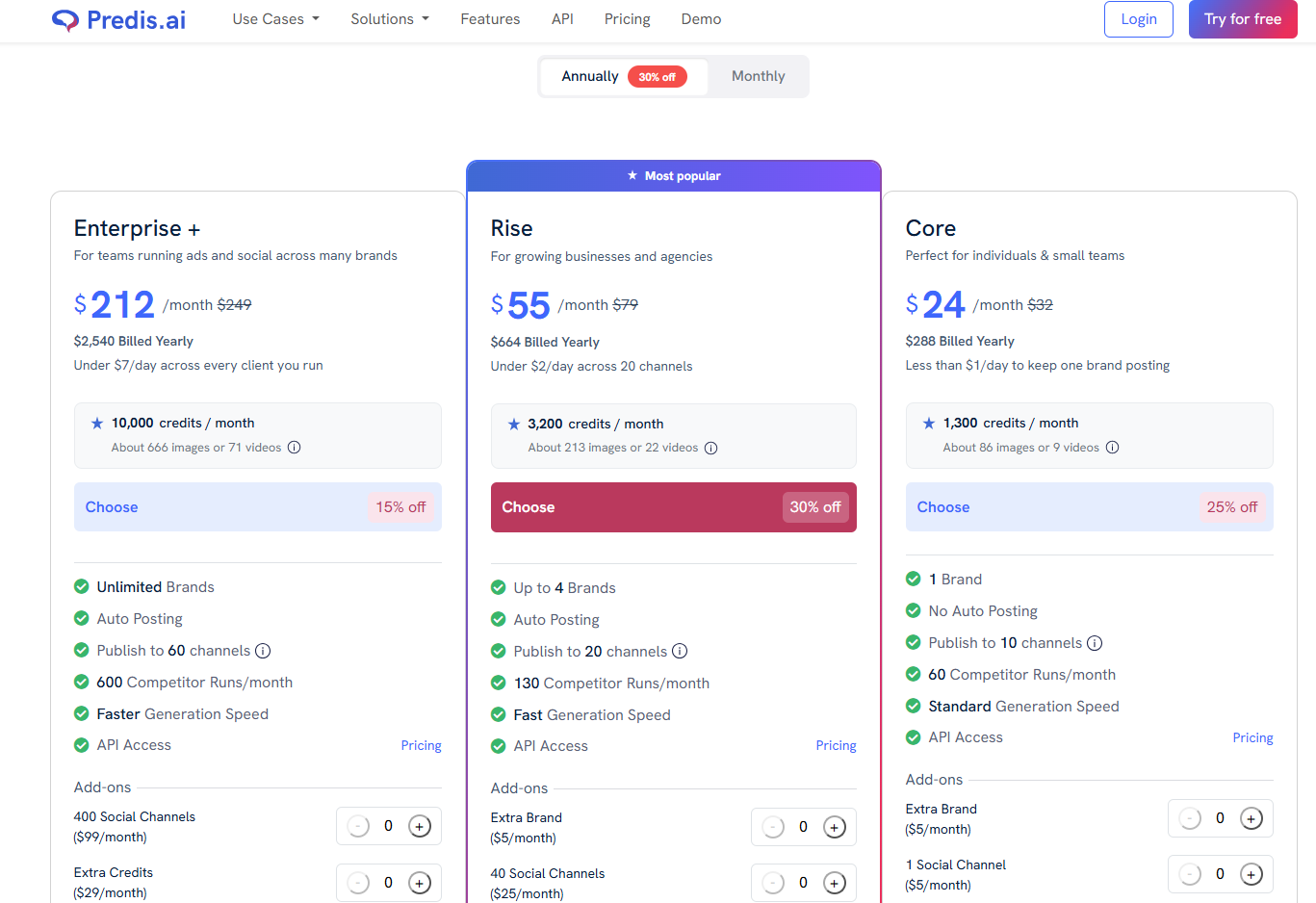Increase 40 Social Channels add-on quantity
1316x903 pixels.
(835, 883)
